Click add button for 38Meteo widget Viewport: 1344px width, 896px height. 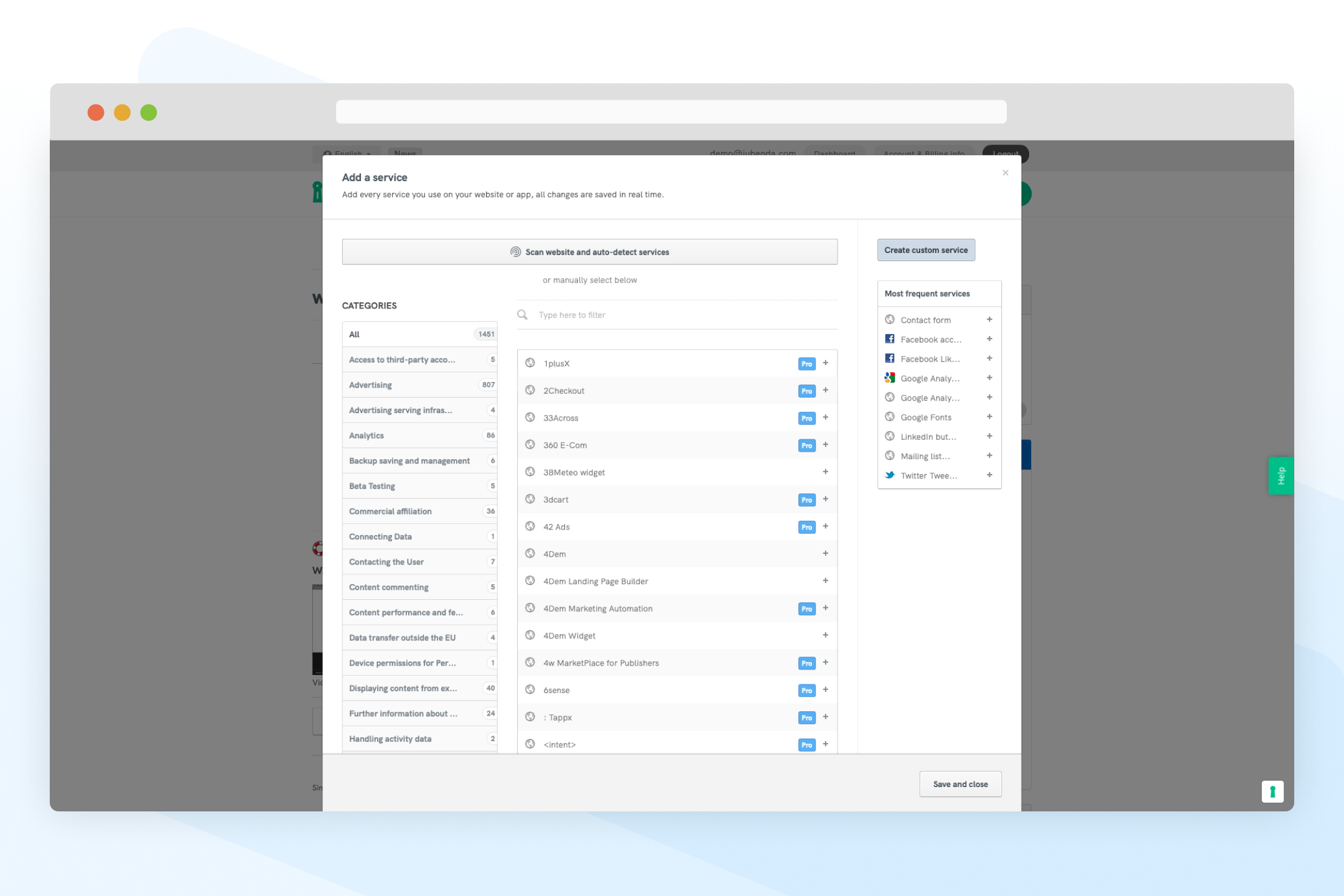(826, 471)
